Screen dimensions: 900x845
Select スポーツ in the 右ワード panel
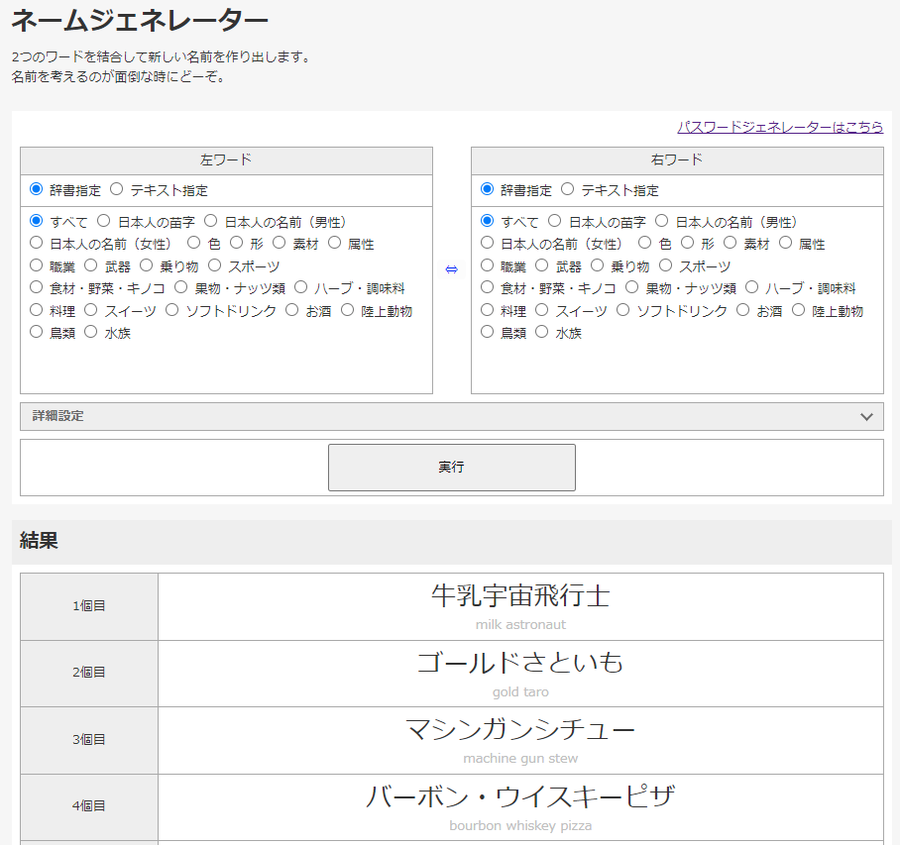click(666, 265)
